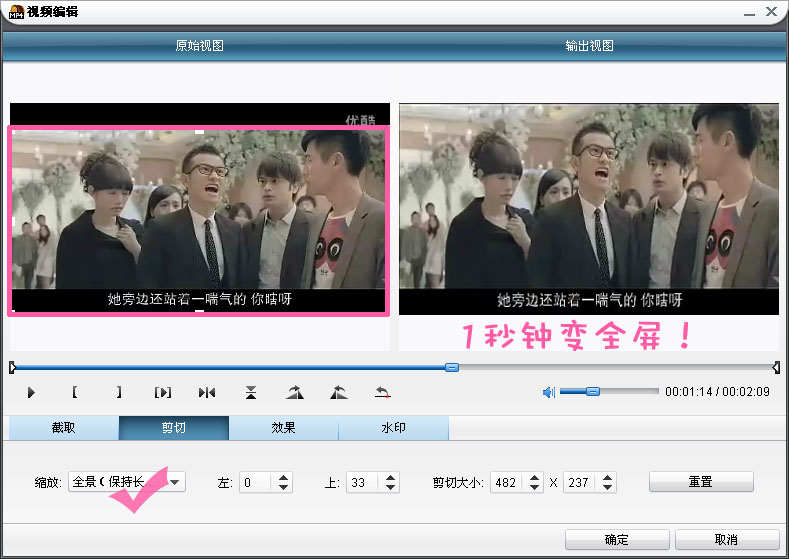
Task: Click the crop width field 482
Action: (506, 483)
